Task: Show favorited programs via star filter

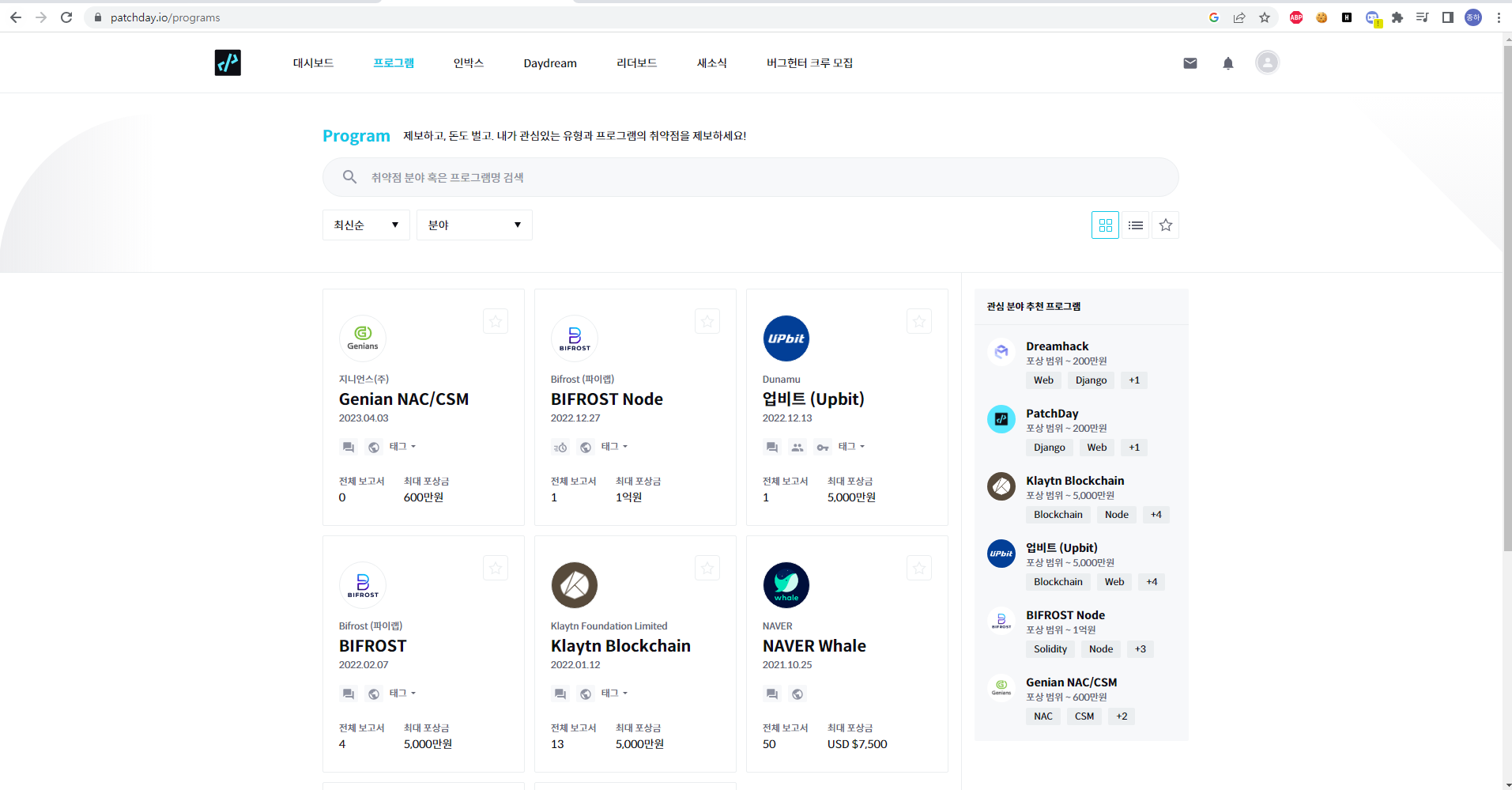Action: 1166,225
